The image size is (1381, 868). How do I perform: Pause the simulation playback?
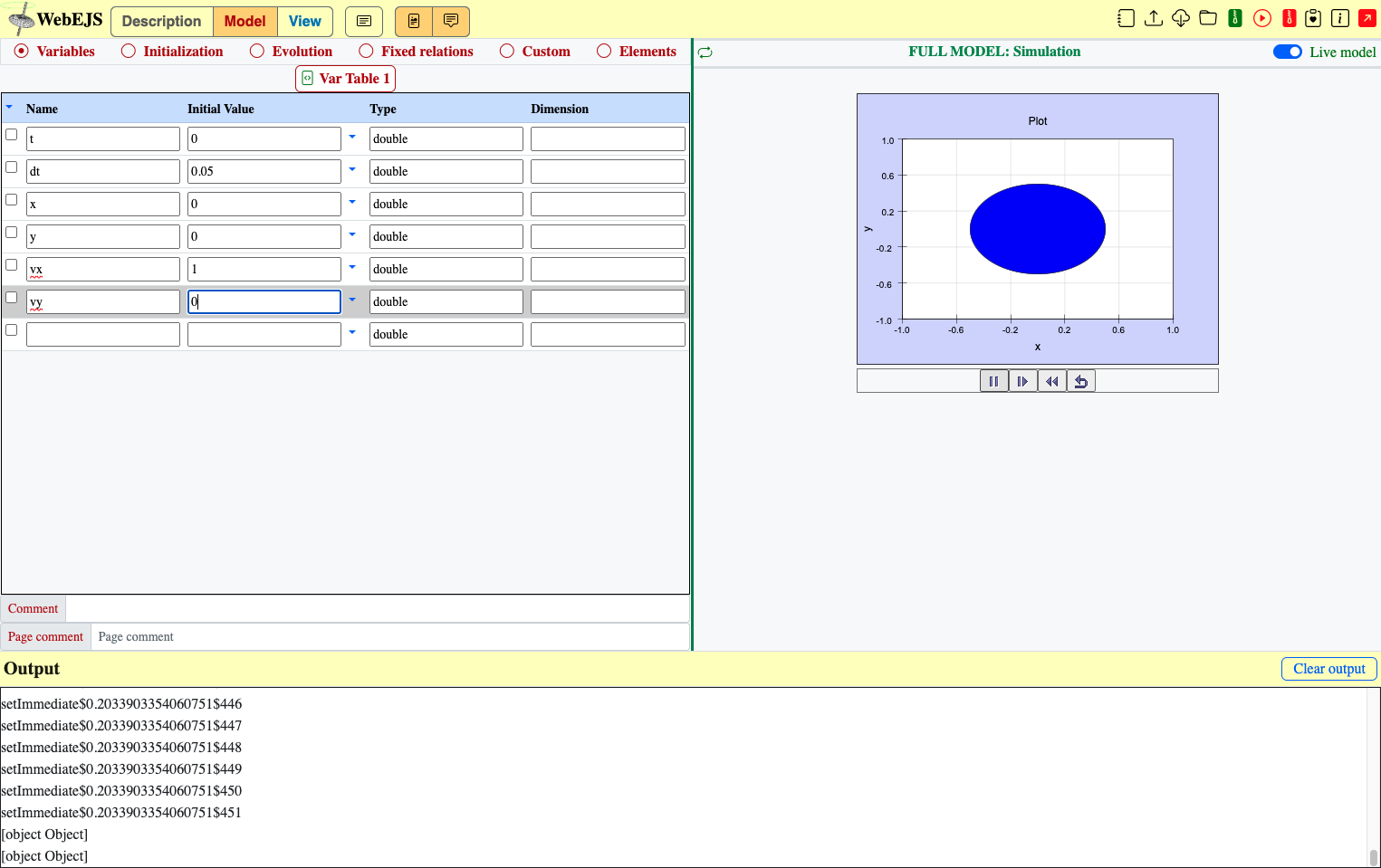pyautogui.click(x=993, y=381)
